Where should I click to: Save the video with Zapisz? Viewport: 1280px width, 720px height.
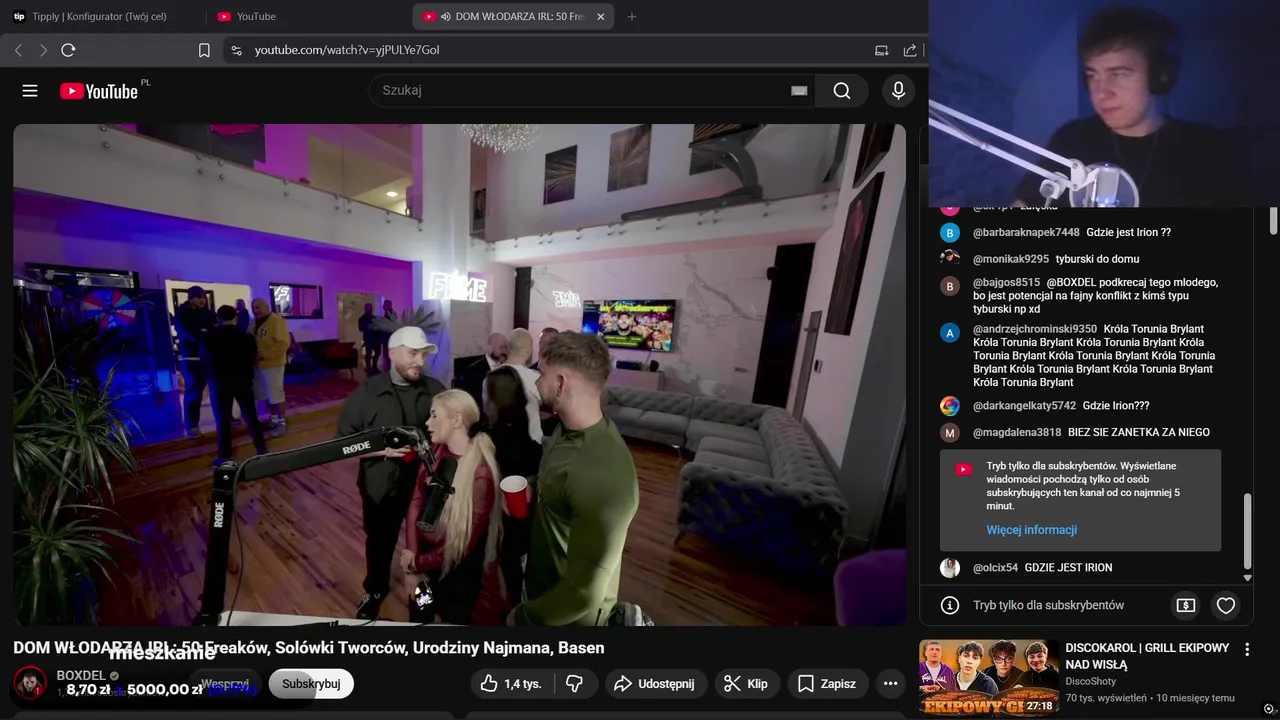[827, 684]
